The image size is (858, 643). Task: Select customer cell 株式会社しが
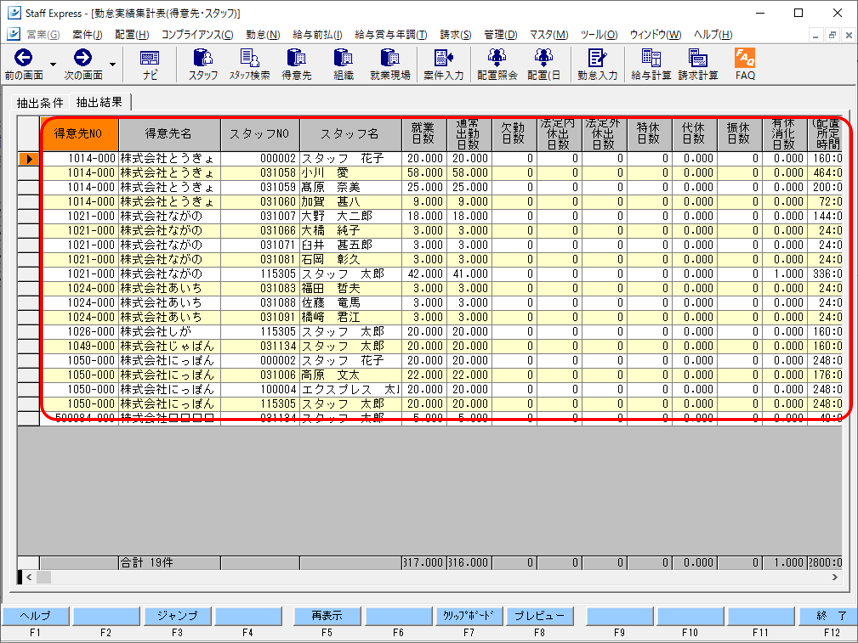pos(170,332)
